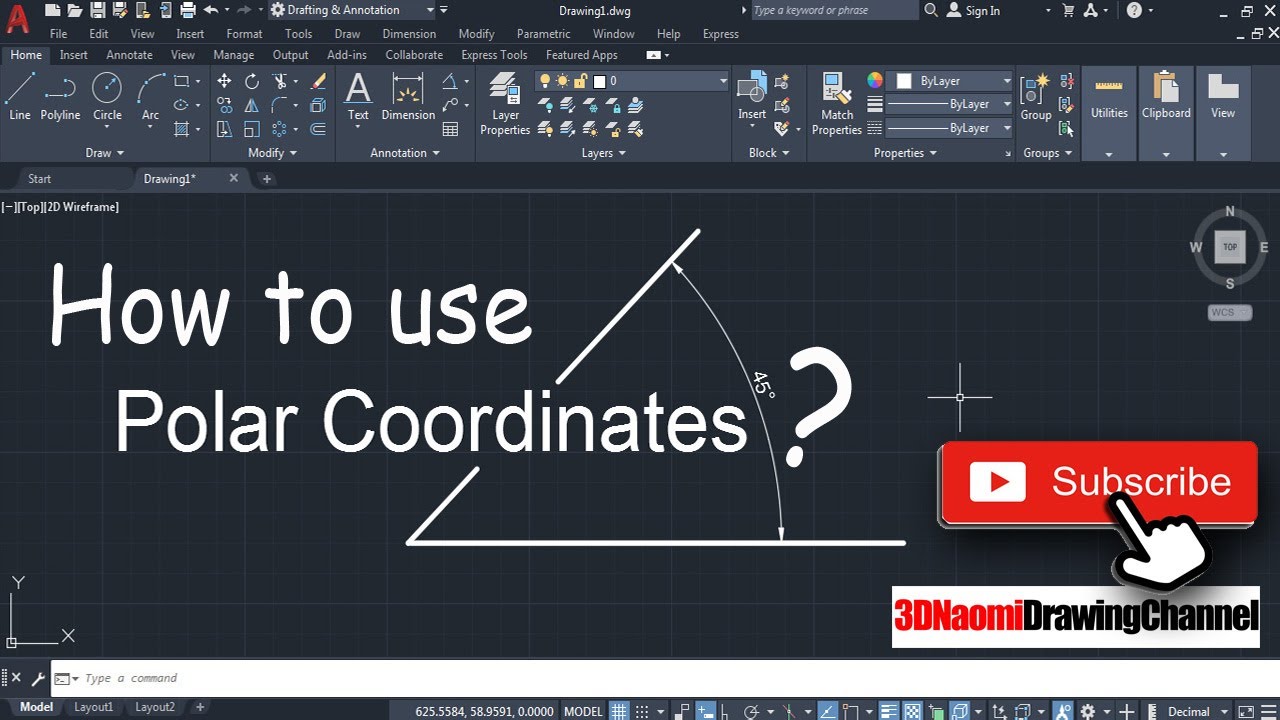Click the Trim scissors icon
The height and width of the screenshot is (720, 1280).
(x=281, y=81)
